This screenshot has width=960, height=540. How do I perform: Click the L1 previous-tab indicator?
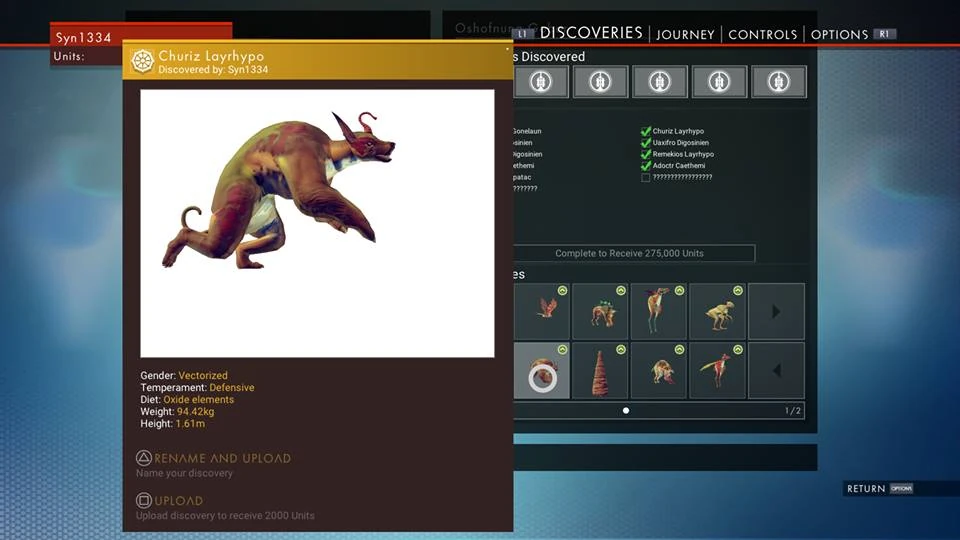(x=522, y=34)
